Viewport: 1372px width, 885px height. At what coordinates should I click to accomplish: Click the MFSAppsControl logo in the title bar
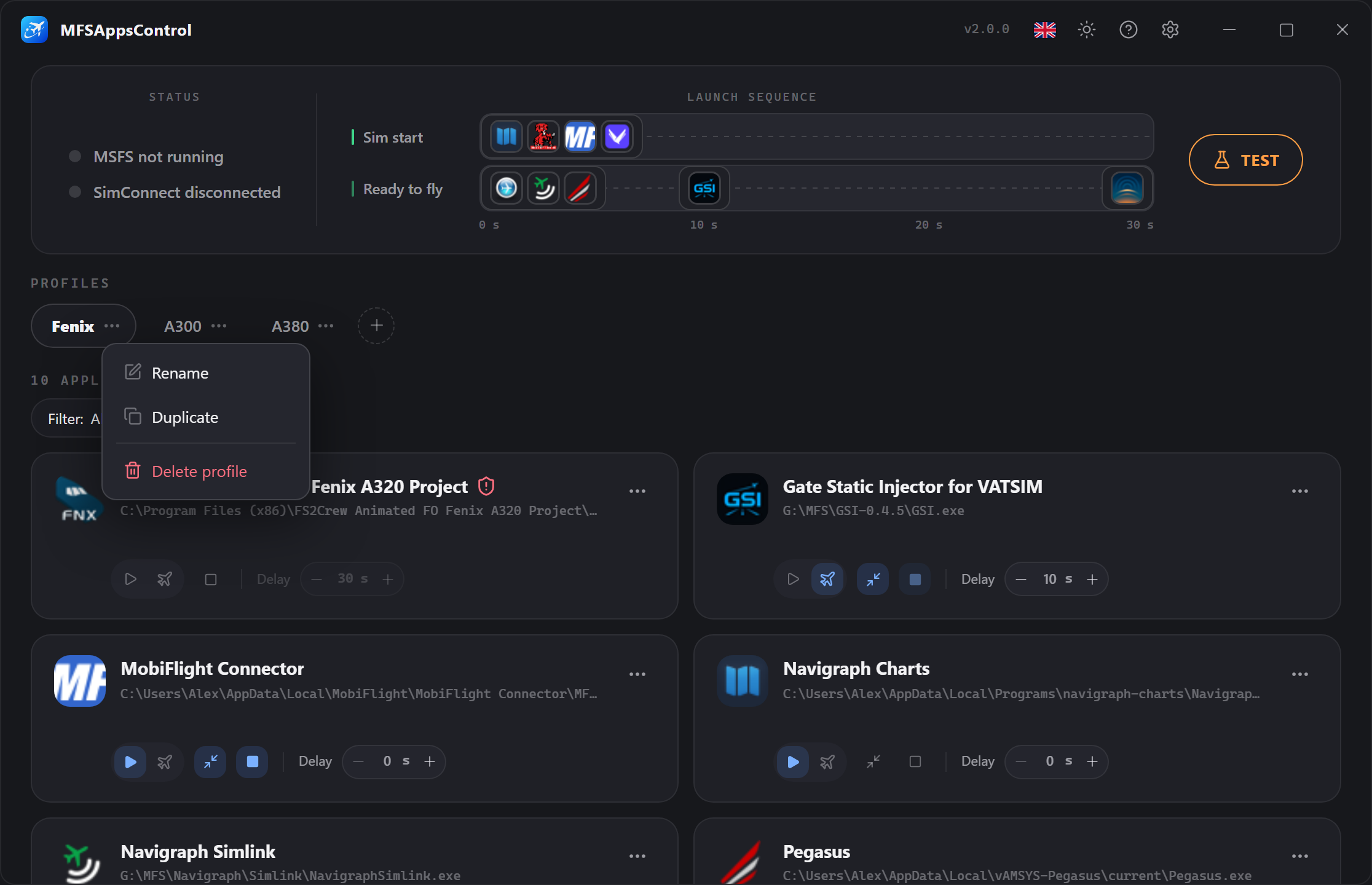coord(34,29)
